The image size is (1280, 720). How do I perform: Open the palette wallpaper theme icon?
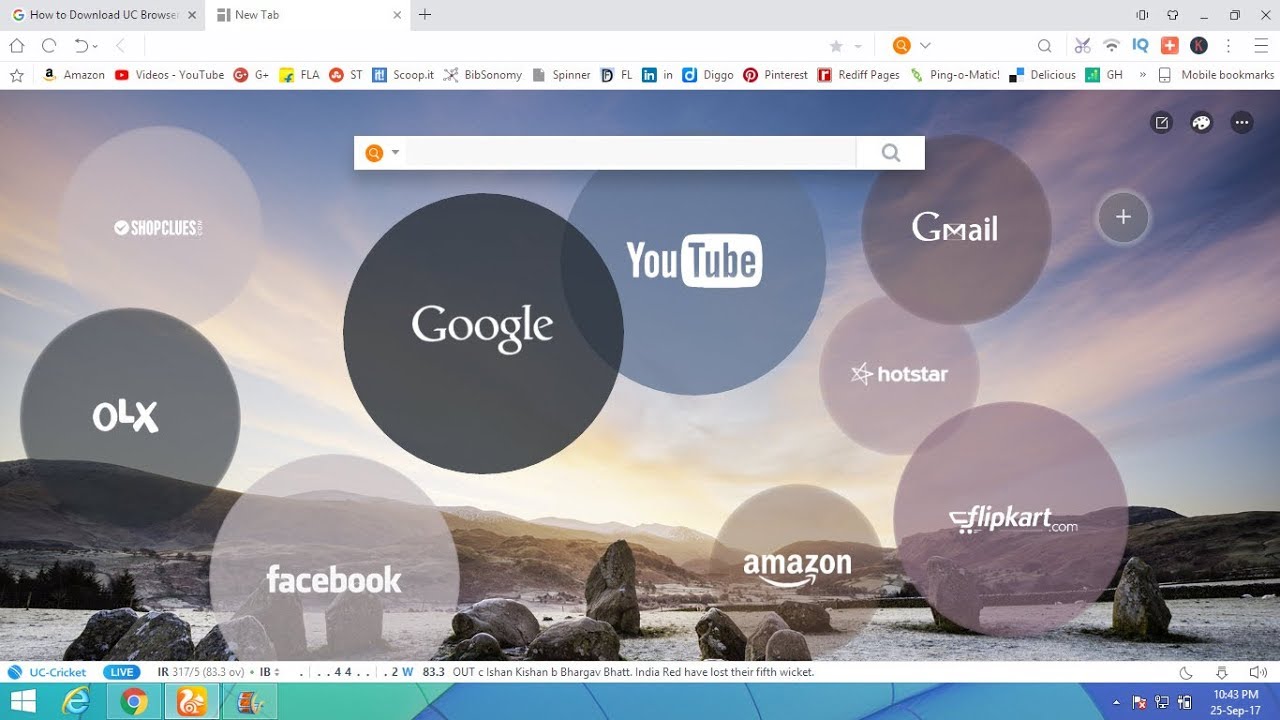[1201, 123]
